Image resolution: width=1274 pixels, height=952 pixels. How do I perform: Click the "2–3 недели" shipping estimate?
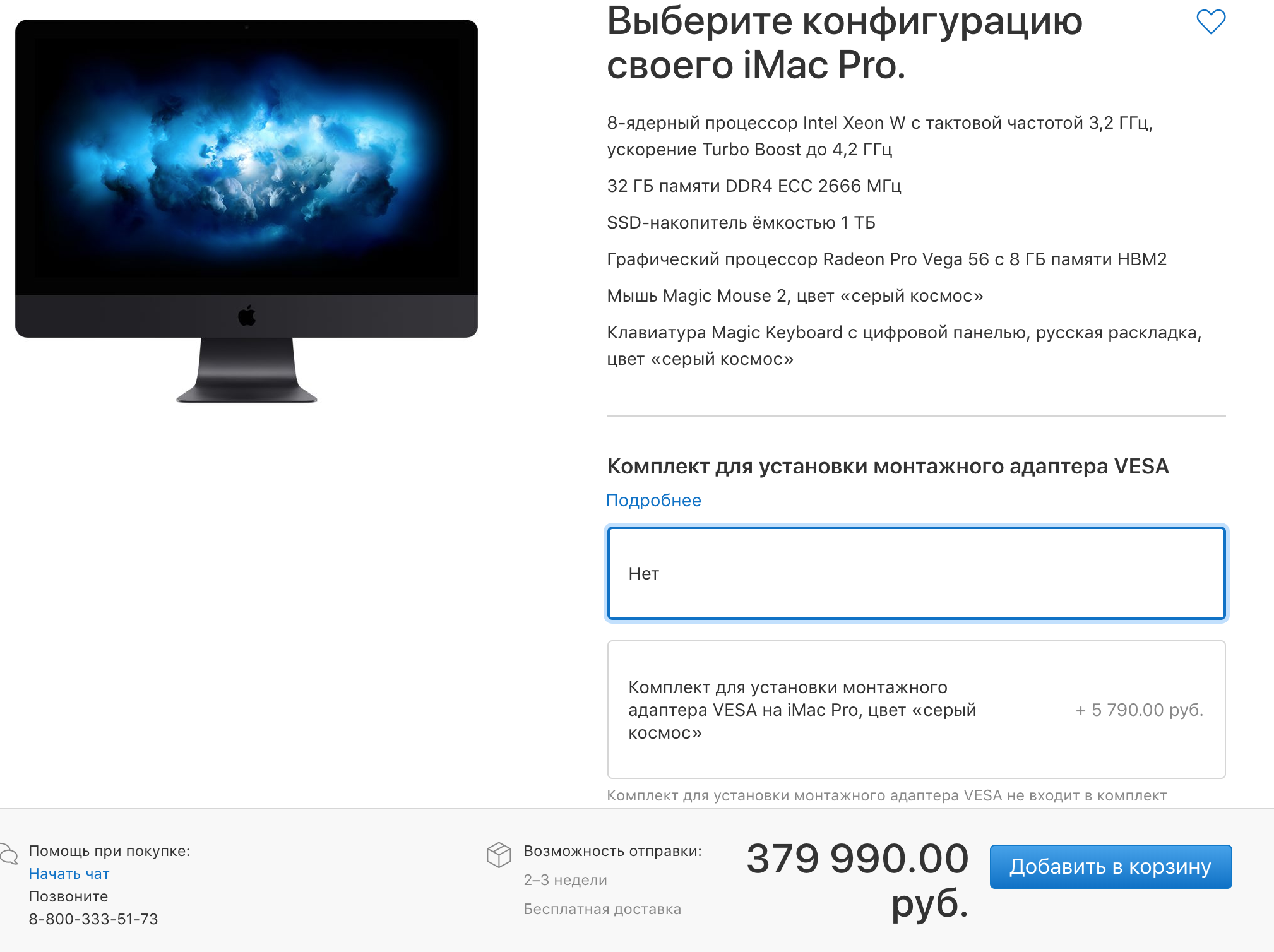[x=565, y=880]
